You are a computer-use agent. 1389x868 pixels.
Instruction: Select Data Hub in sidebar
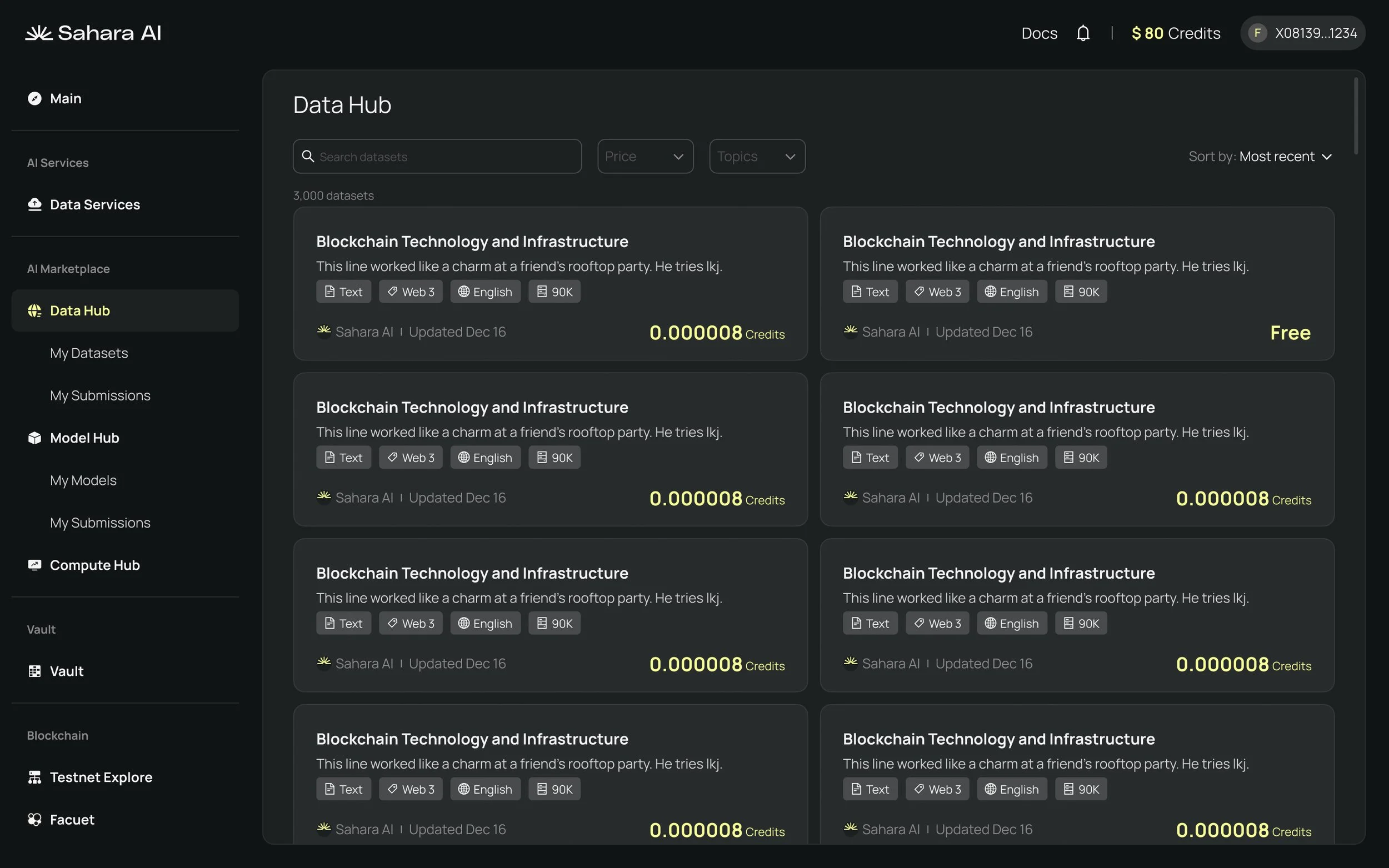tap(125, 310)
